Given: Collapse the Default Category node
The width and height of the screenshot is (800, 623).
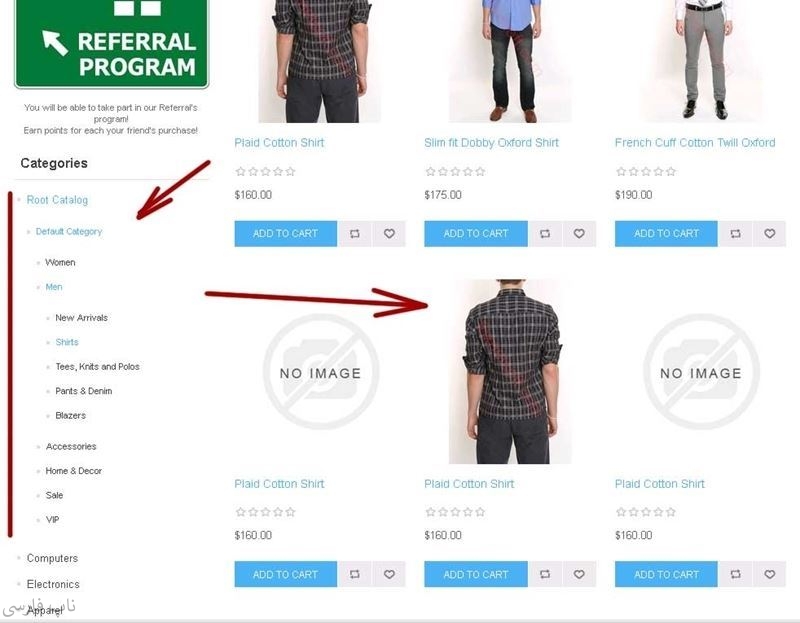Looking at the screenshot, I should click(69, 232).
